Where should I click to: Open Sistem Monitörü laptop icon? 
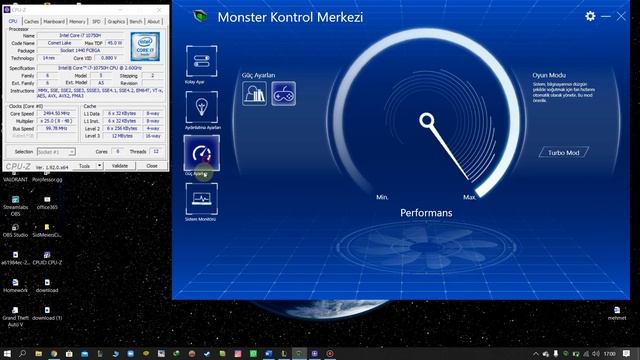click(202, 199)
